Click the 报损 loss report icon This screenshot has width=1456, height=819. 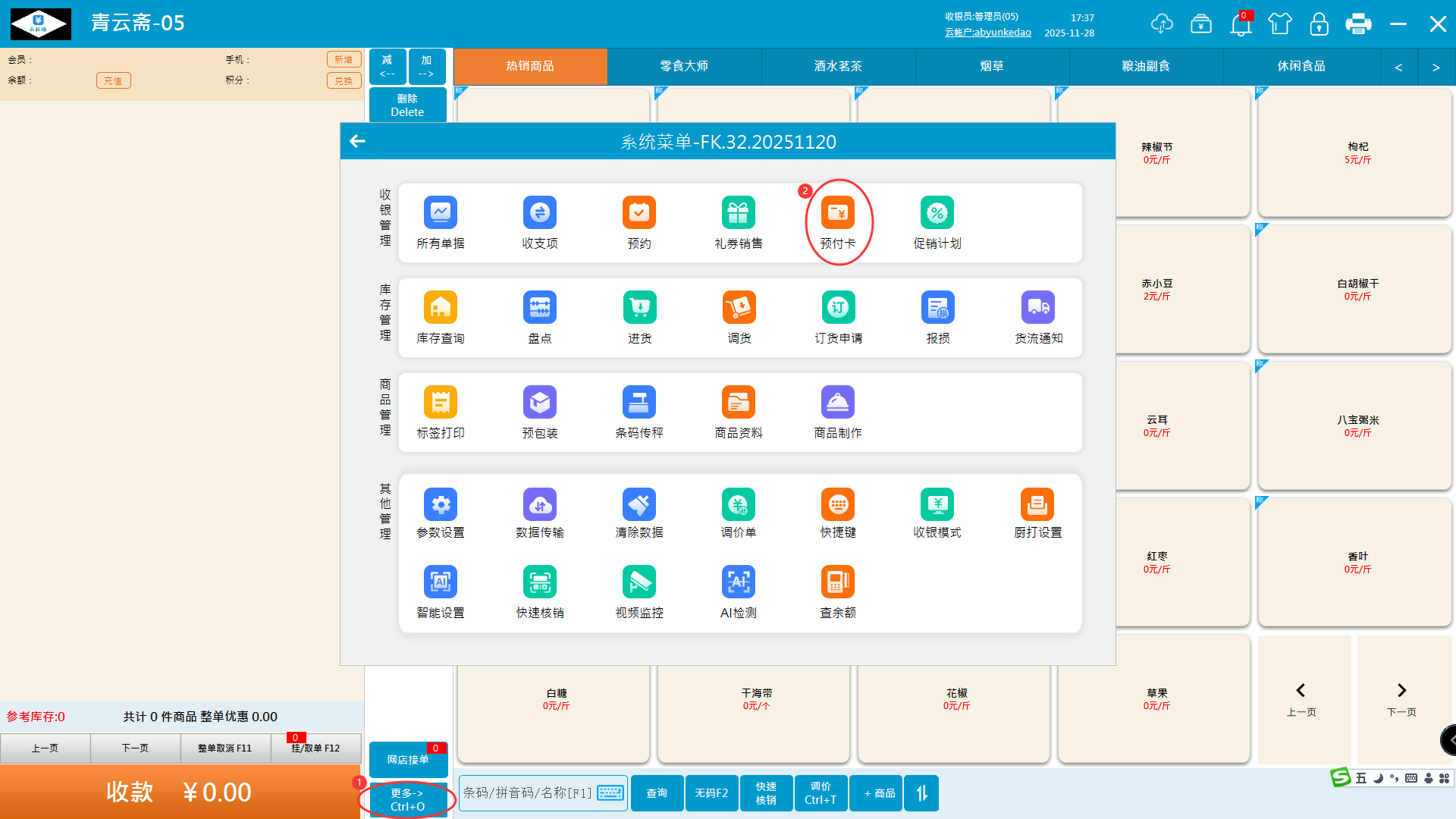(937, 308)
